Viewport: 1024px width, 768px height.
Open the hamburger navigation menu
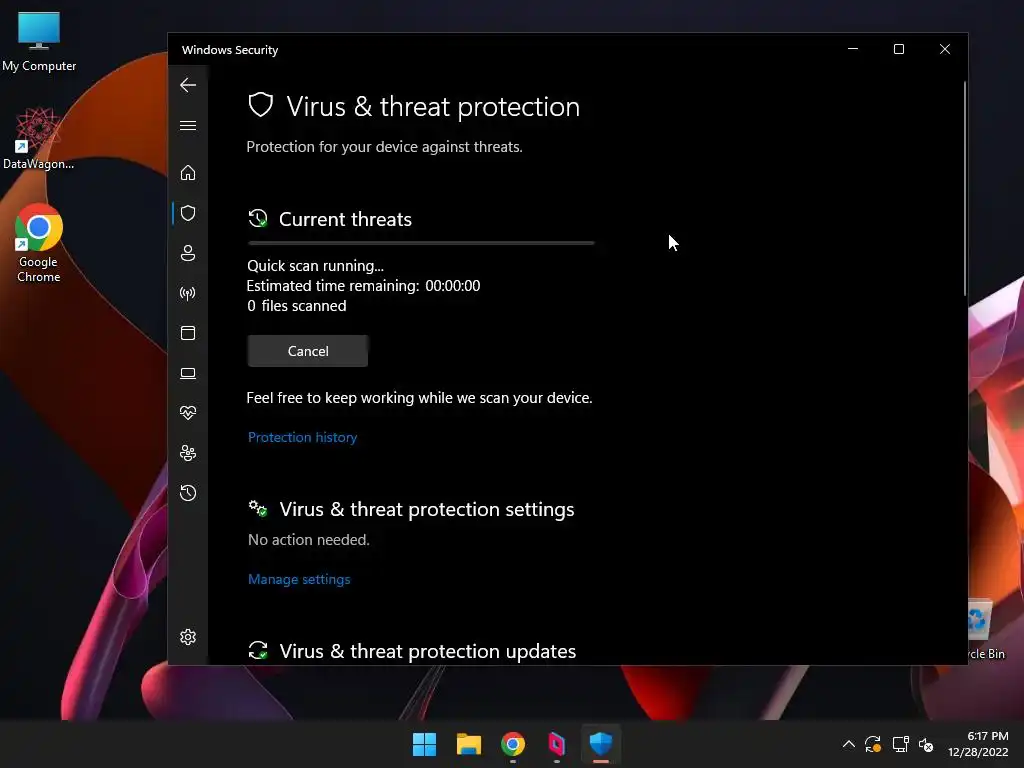coord(188,125)
